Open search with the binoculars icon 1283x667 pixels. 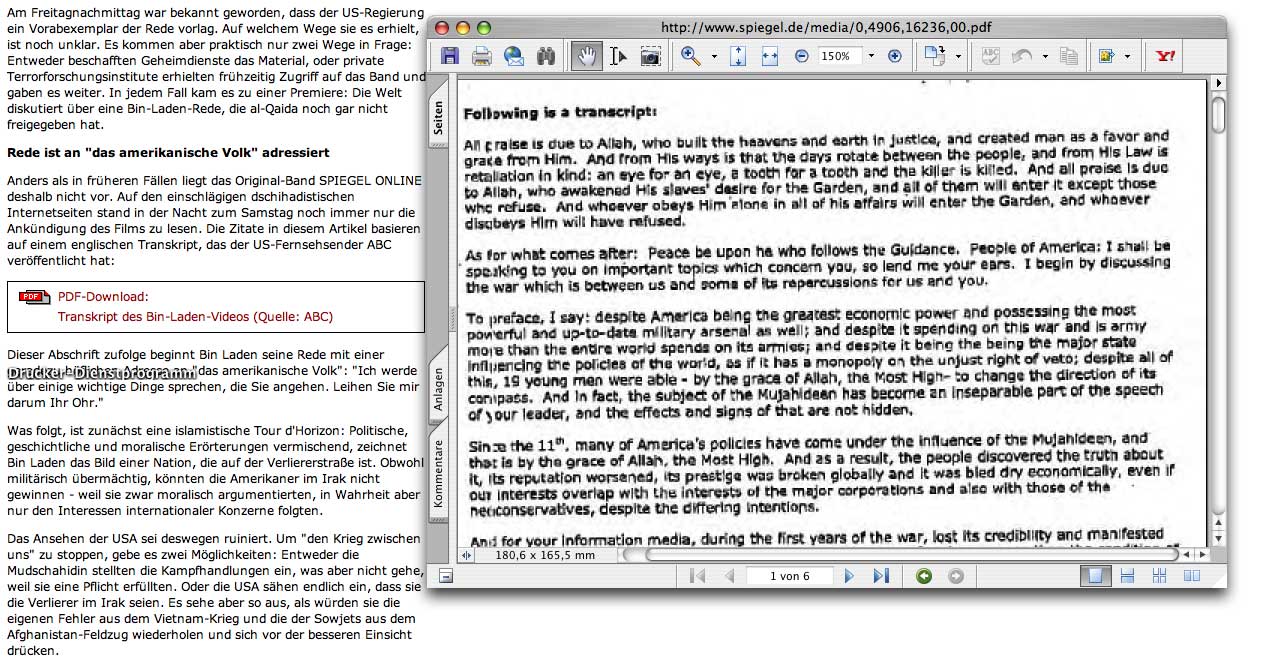(x=545, y=57)
